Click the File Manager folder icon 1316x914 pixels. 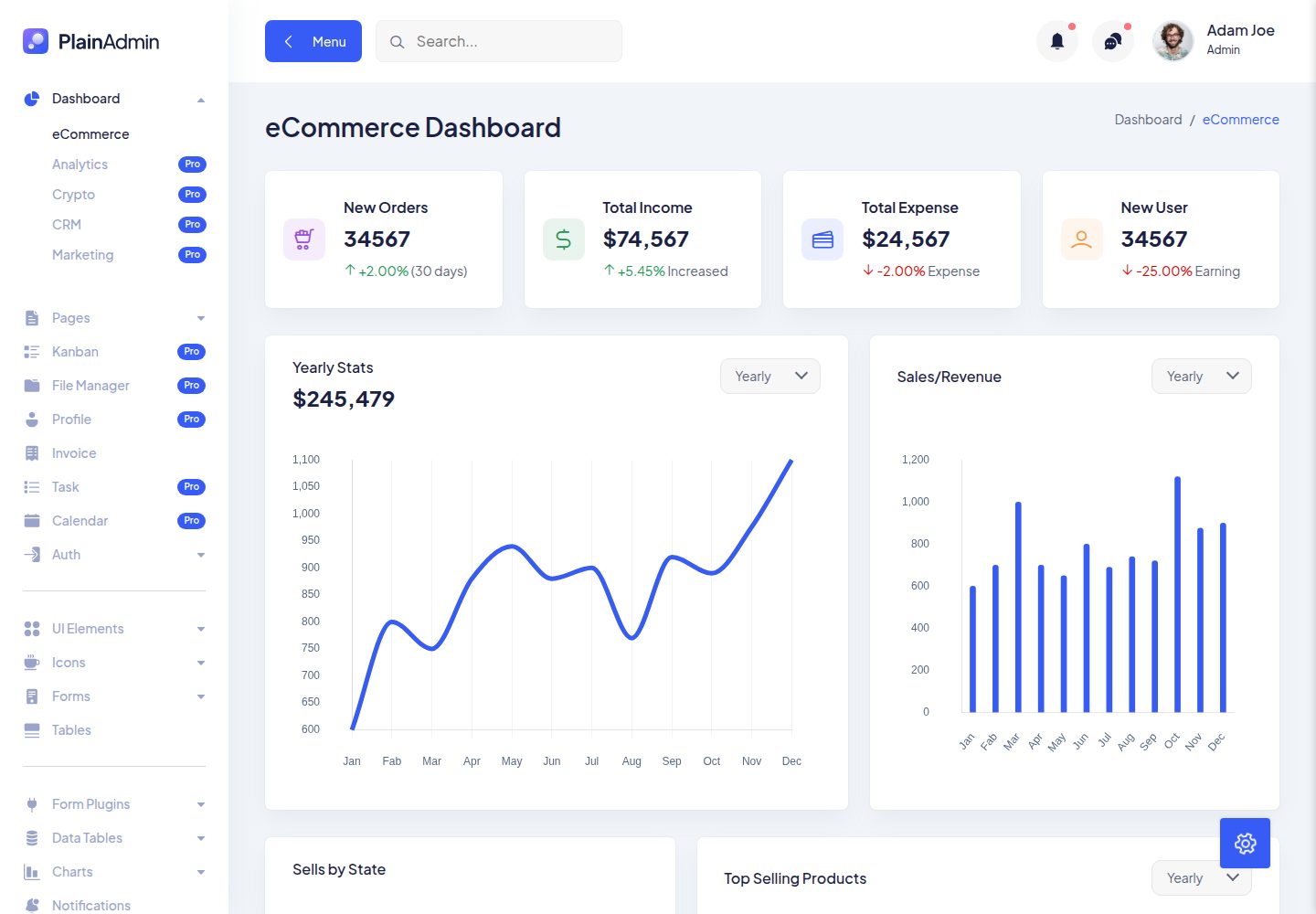pos(32,386)
